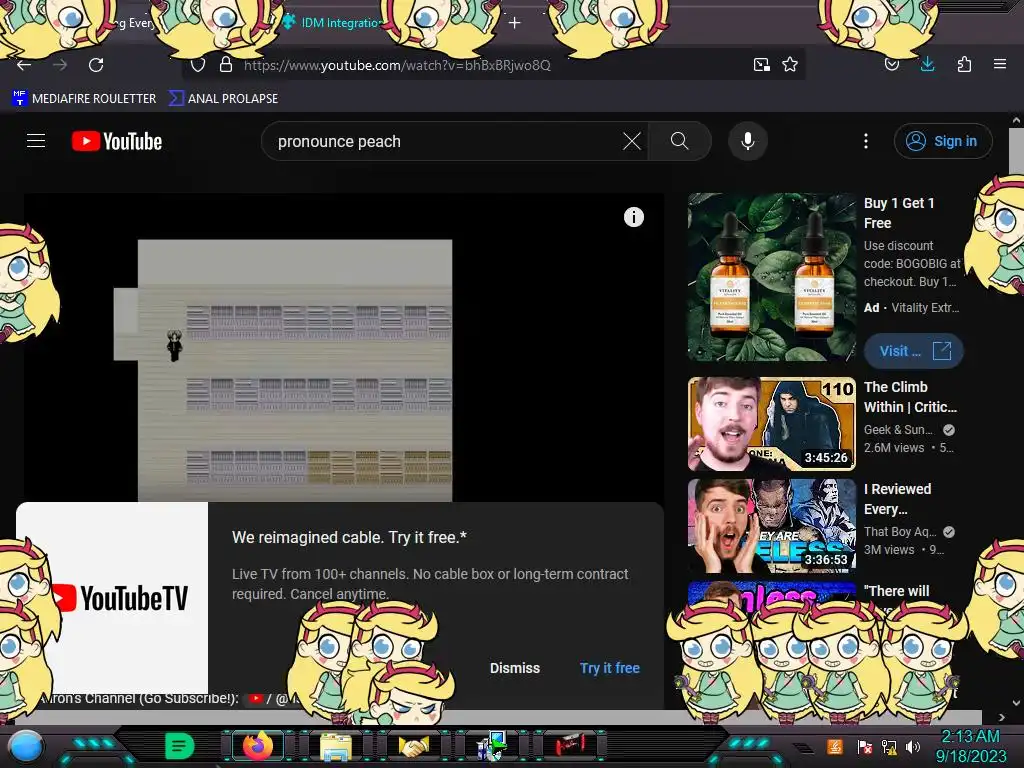Open the Buy 1 Get 1 Free ad thumbnail
This screenshot has width=1024, height=768.
[x=771, y=277]
